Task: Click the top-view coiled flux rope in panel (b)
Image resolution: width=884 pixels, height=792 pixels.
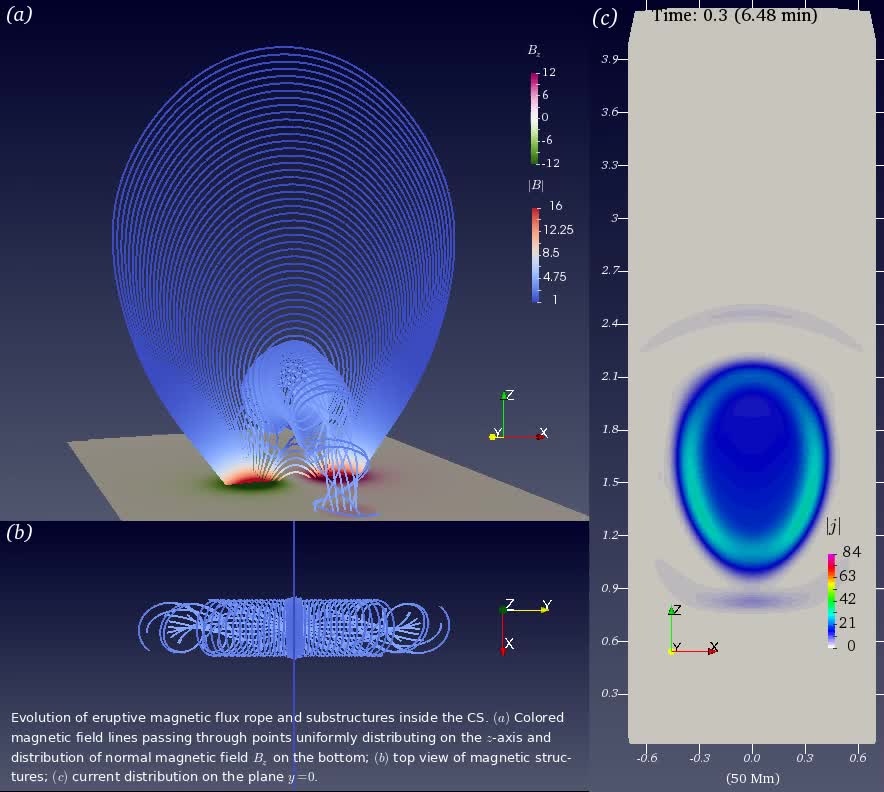Action: pos(293,628)
